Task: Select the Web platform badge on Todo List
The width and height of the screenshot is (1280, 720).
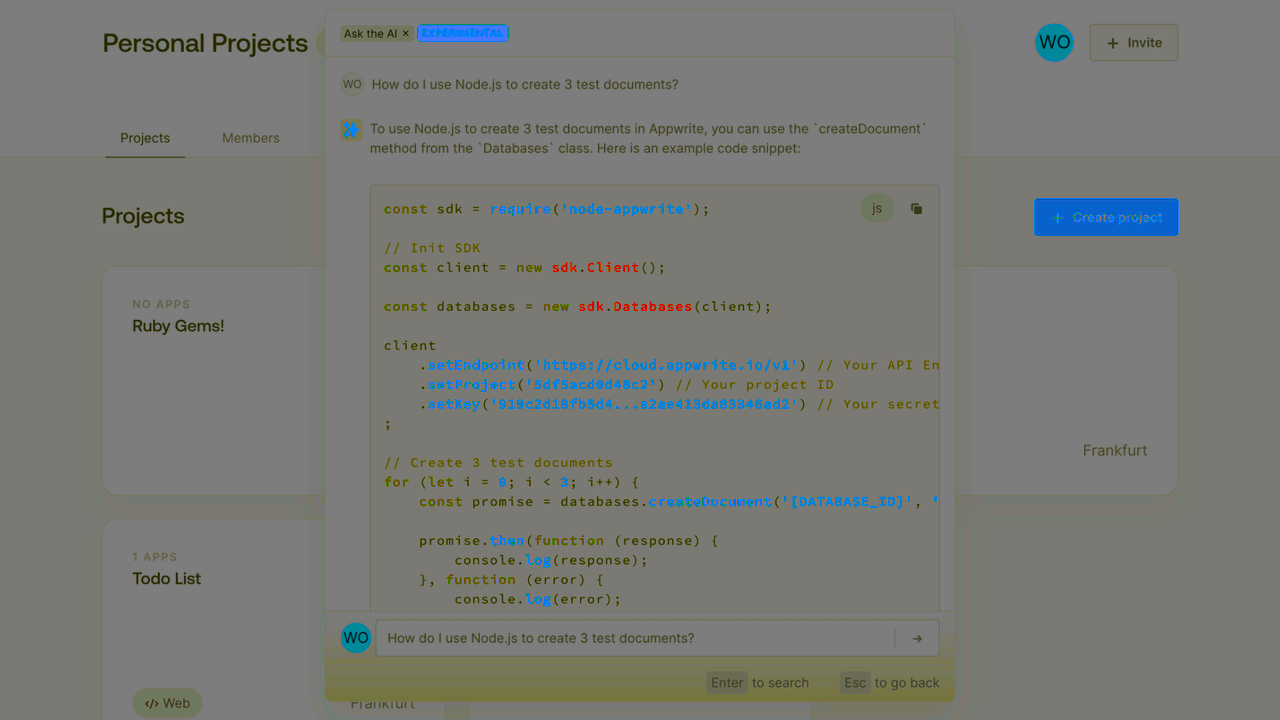Action: (167, 702)
